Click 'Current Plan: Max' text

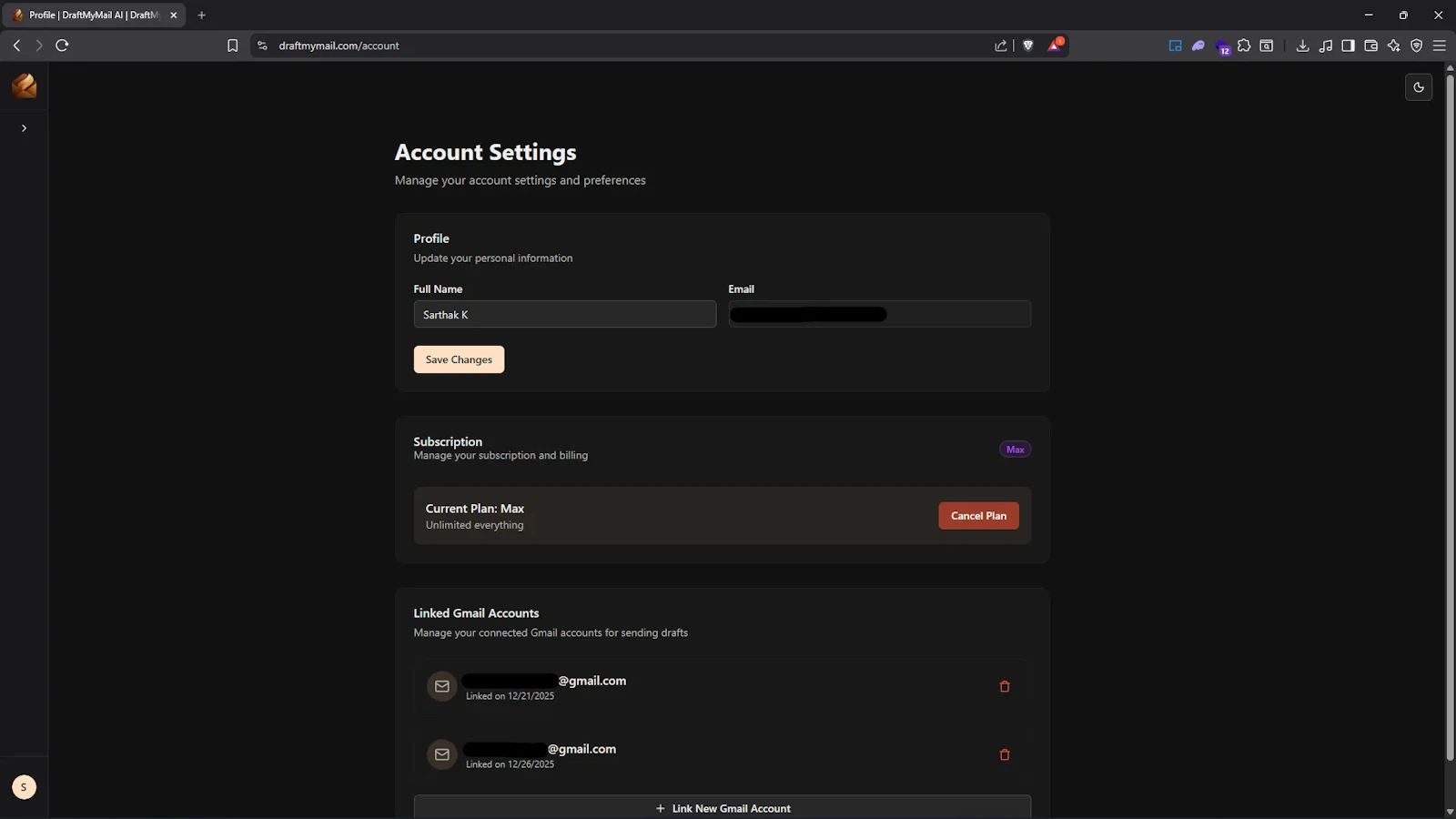pos(475,509)
